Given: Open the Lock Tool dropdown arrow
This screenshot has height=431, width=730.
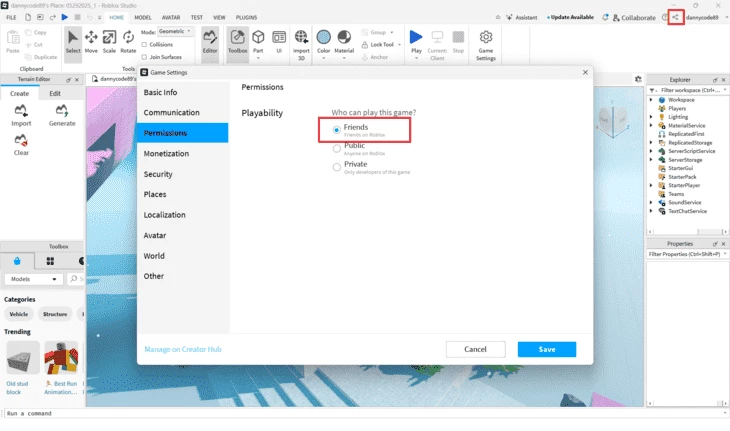Looking at the screenshot, I should pyautogui.click(x=399, y=45).
